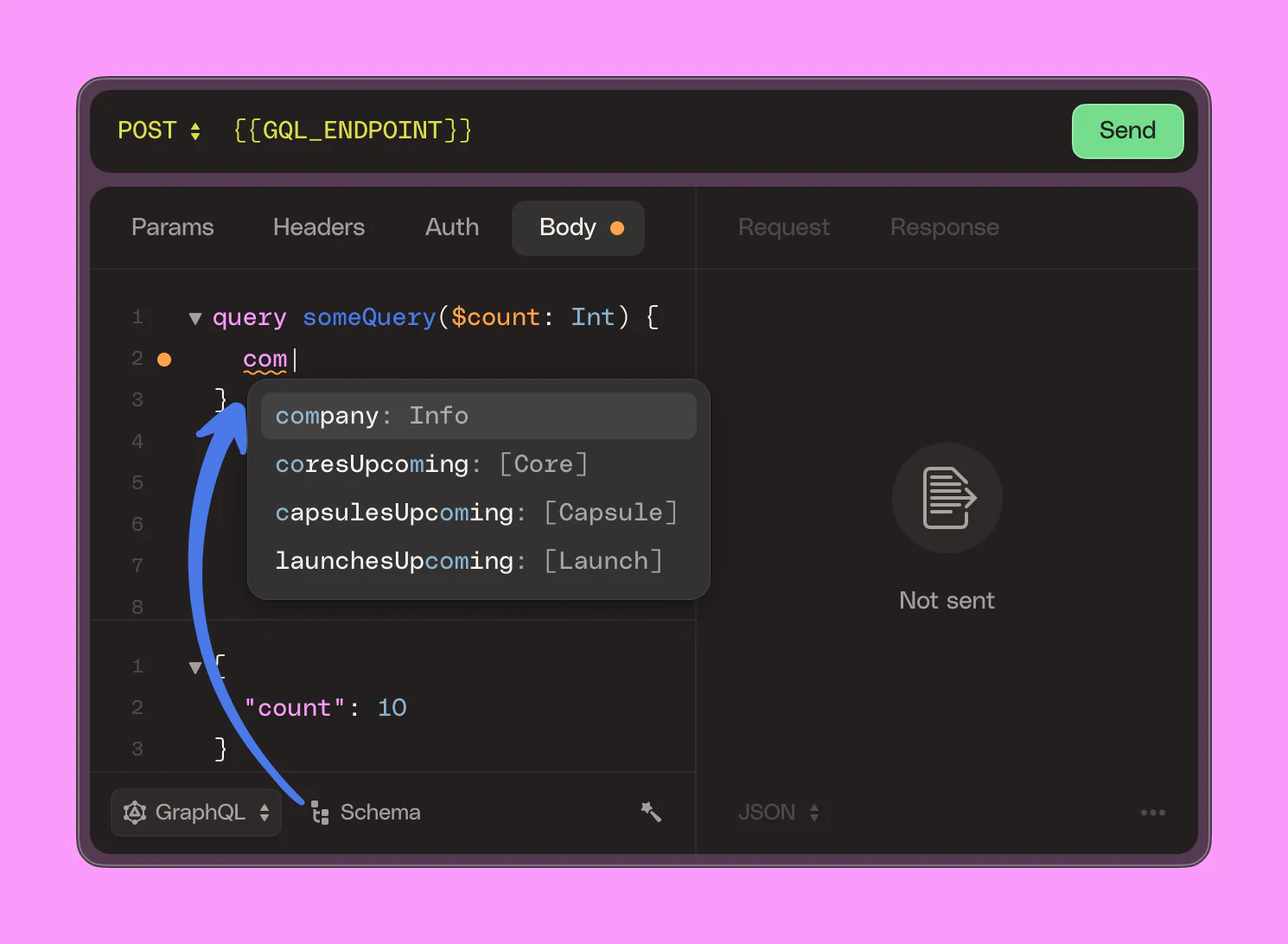Click the magic wand formatting icon
The height and width of the screenshot is (944, 1288).
click(x=651, y=812)
